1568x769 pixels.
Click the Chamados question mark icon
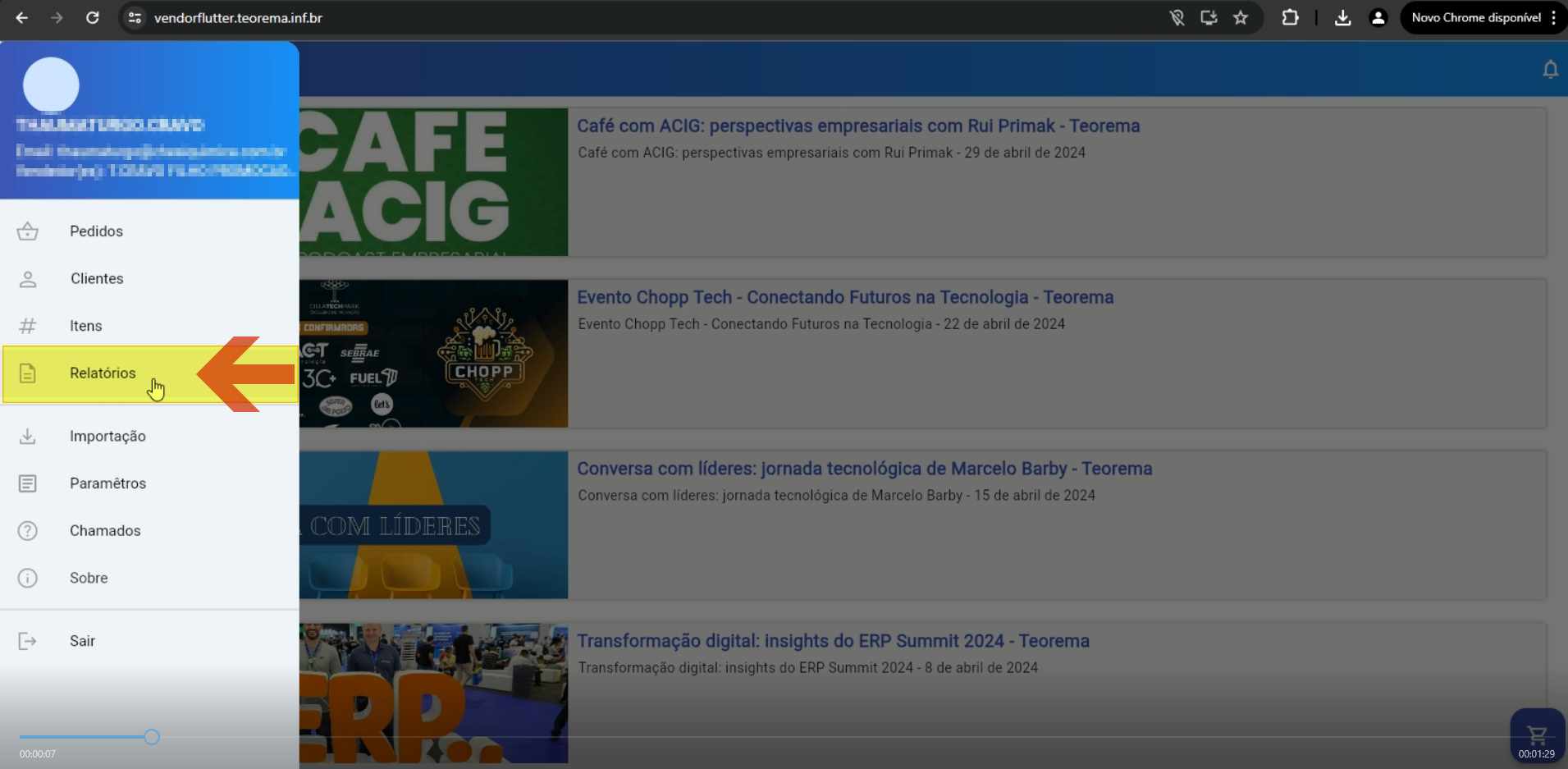coord(28,531)
